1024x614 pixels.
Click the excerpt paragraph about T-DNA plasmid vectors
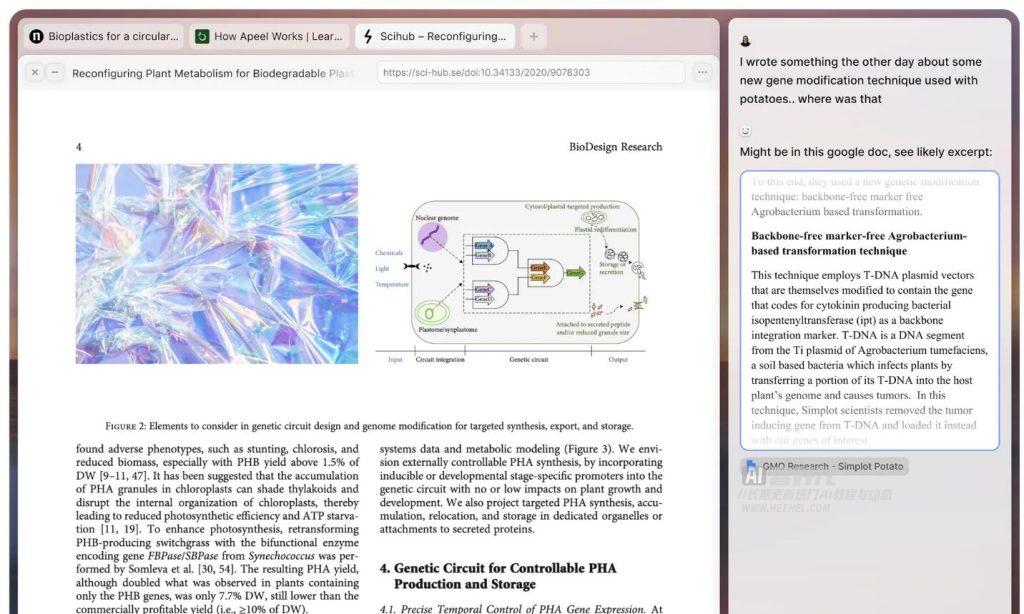click(869, 358)
